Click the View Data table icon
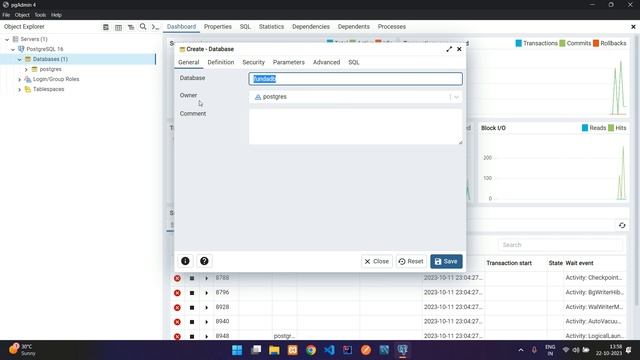This screenshot has height=360, width=640. click(x=118, y=27)
